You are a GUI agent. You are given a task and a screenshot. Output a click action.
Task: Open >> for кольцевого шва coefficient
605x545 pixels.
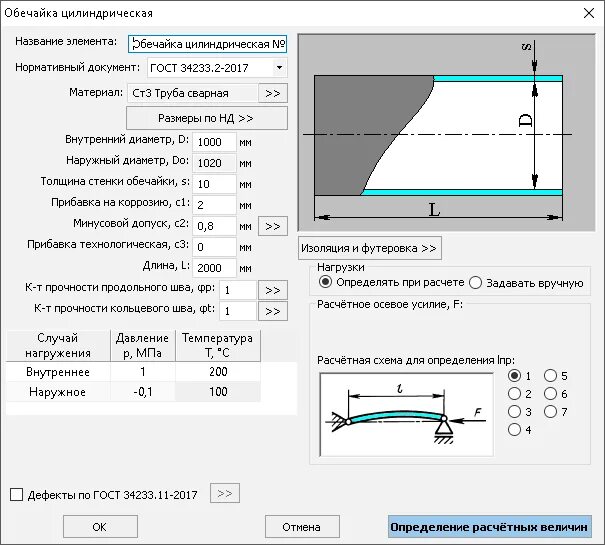point(273,311)
